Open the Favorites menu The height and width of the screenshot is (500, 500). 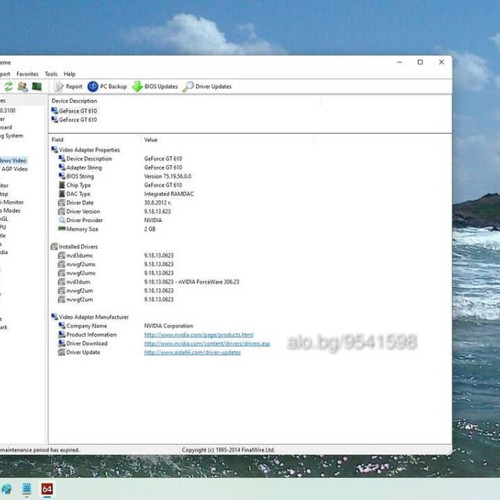(x=27, y=74)
